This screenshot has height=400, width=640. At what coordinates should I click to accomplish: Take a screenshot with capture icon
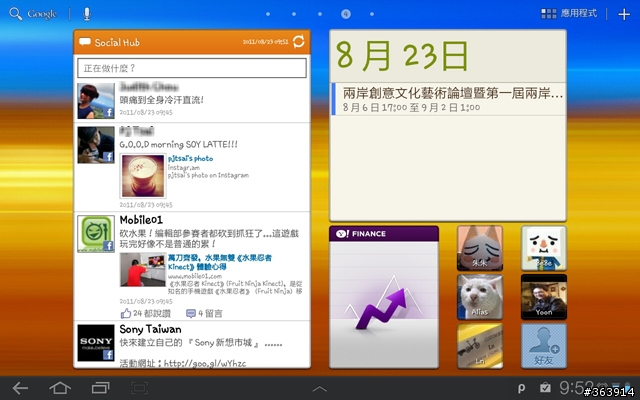[139, 388]
